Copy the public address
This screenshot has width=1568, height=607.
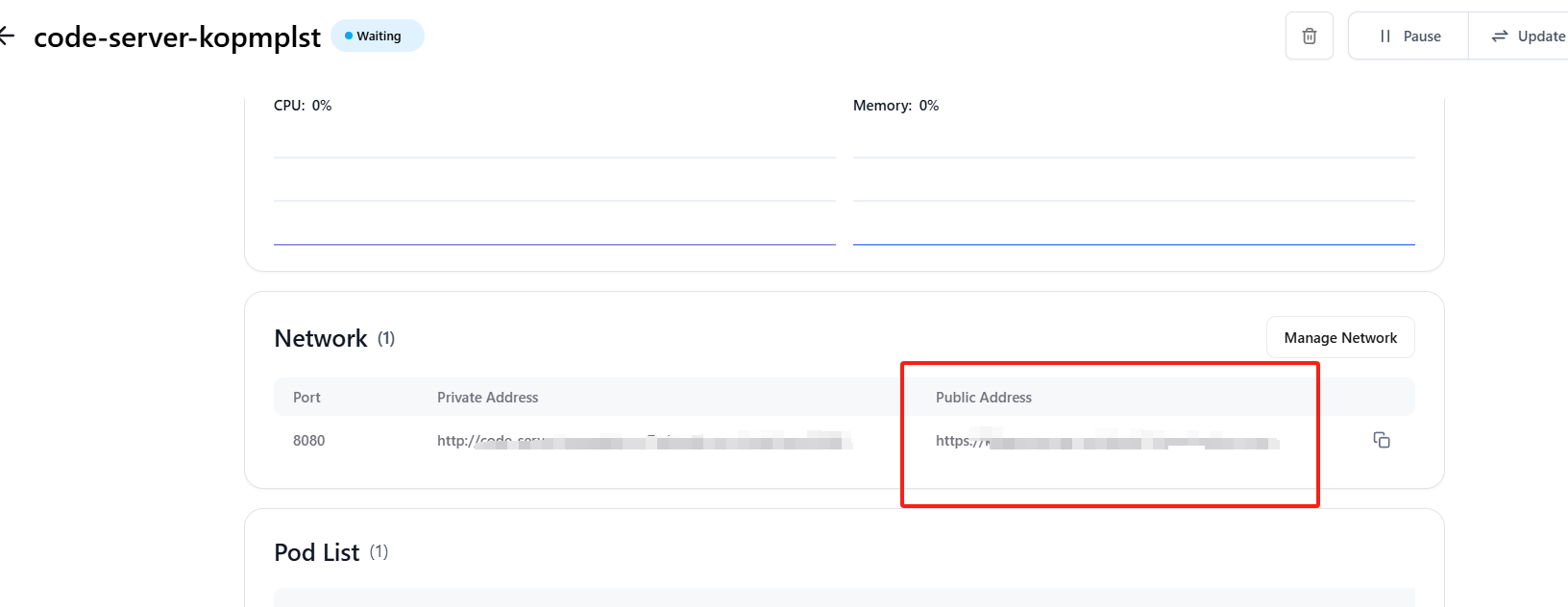(1382, 440)
